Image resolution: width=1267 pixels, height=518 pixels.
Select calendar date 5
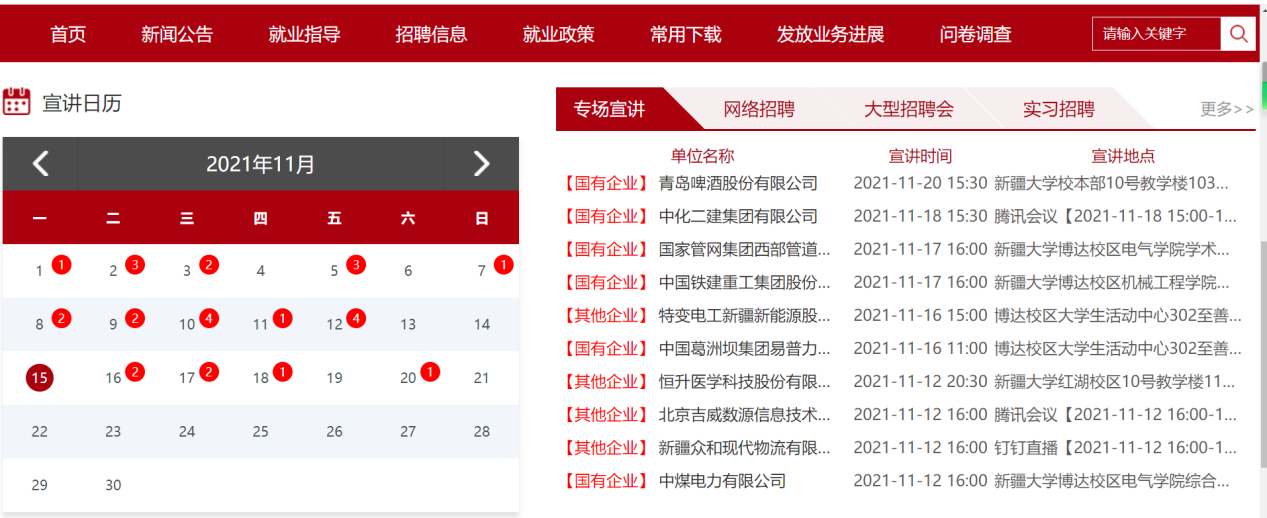point(334,270)
